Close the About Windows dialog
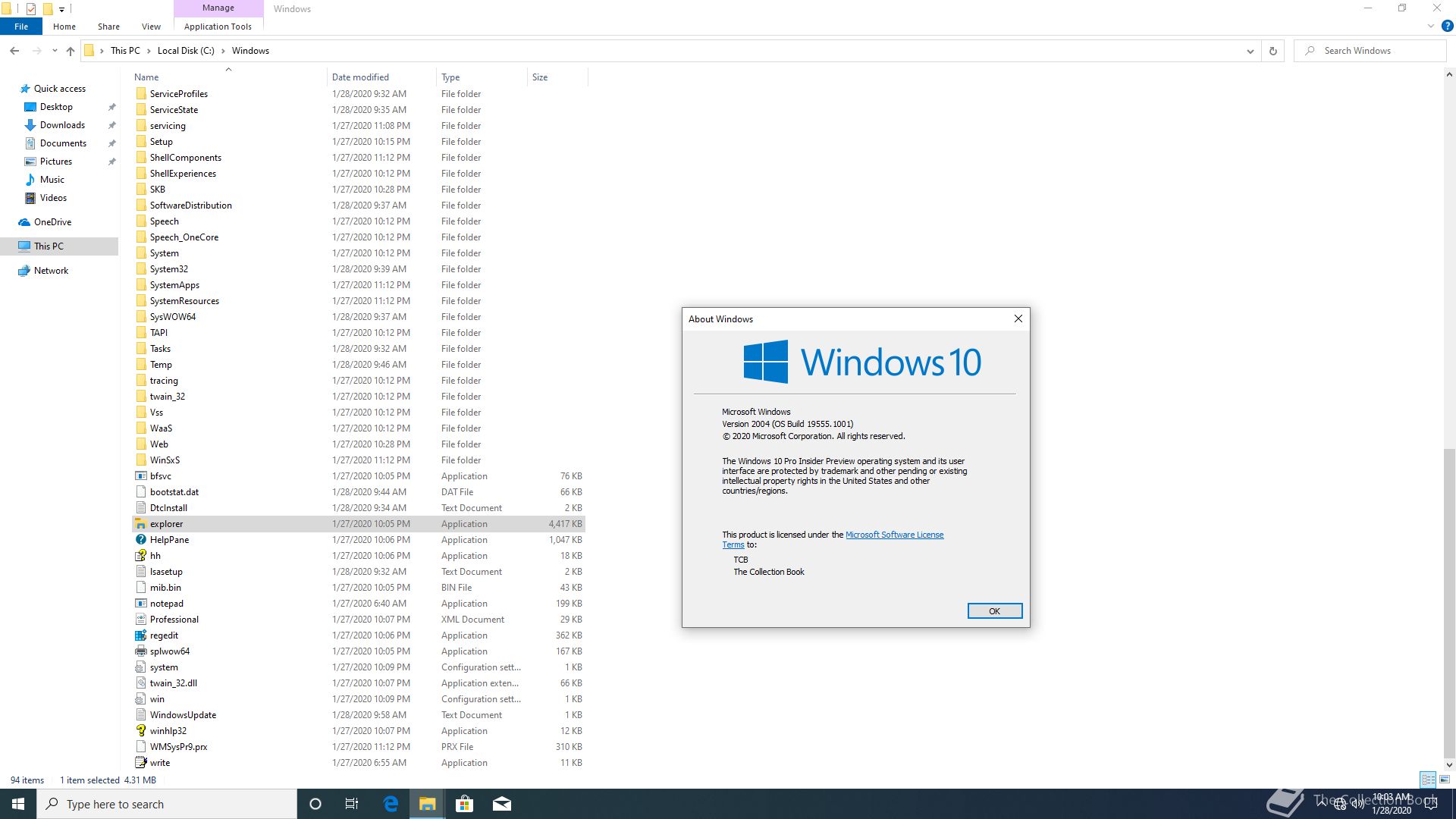 1018,318
